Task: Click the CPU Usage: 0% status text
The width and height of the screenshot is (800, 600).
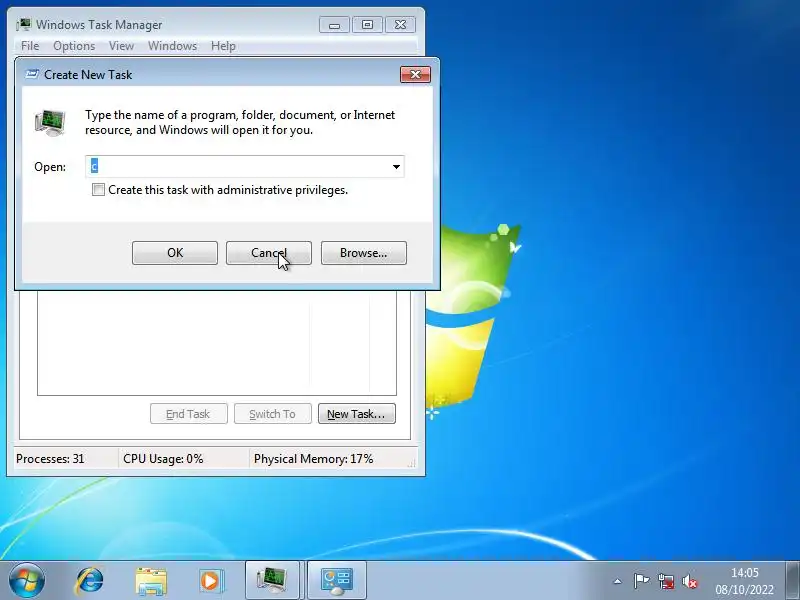Action: tap(163, 459)
